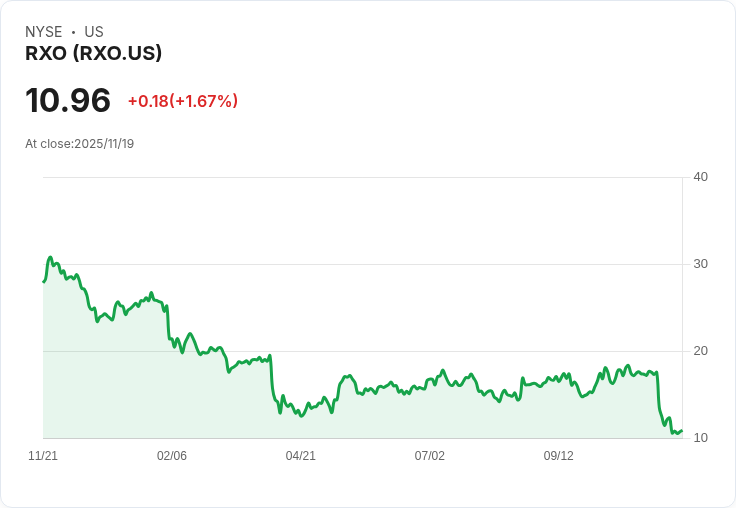Select the 09/12 date on the x-axis
Image resolution: width=736 pixels, height=508 pixels.
coord(559,456)
